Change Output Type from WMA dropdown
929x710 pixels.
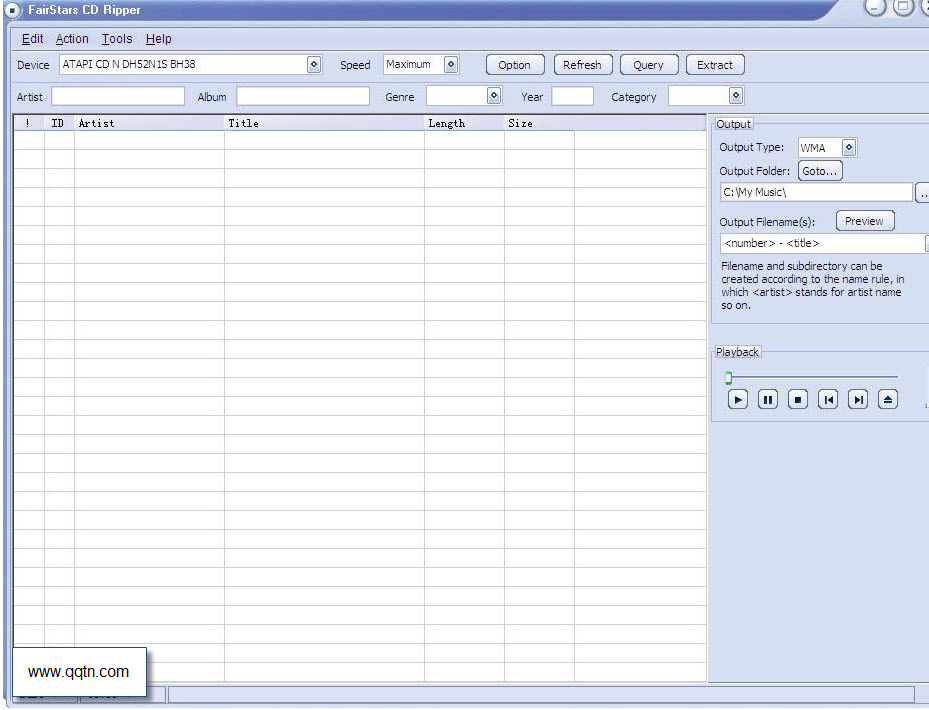point(849,148)
